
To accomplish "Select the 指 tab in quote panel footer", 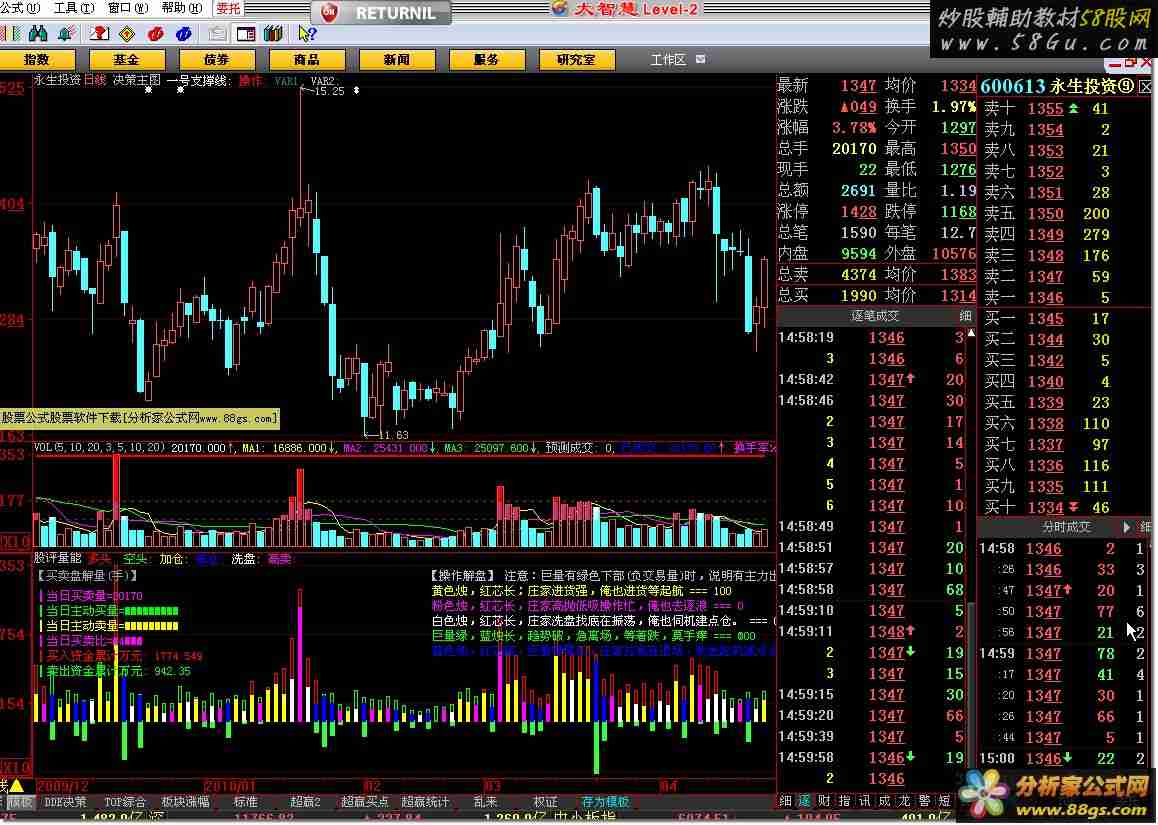I will click(844, 801).
